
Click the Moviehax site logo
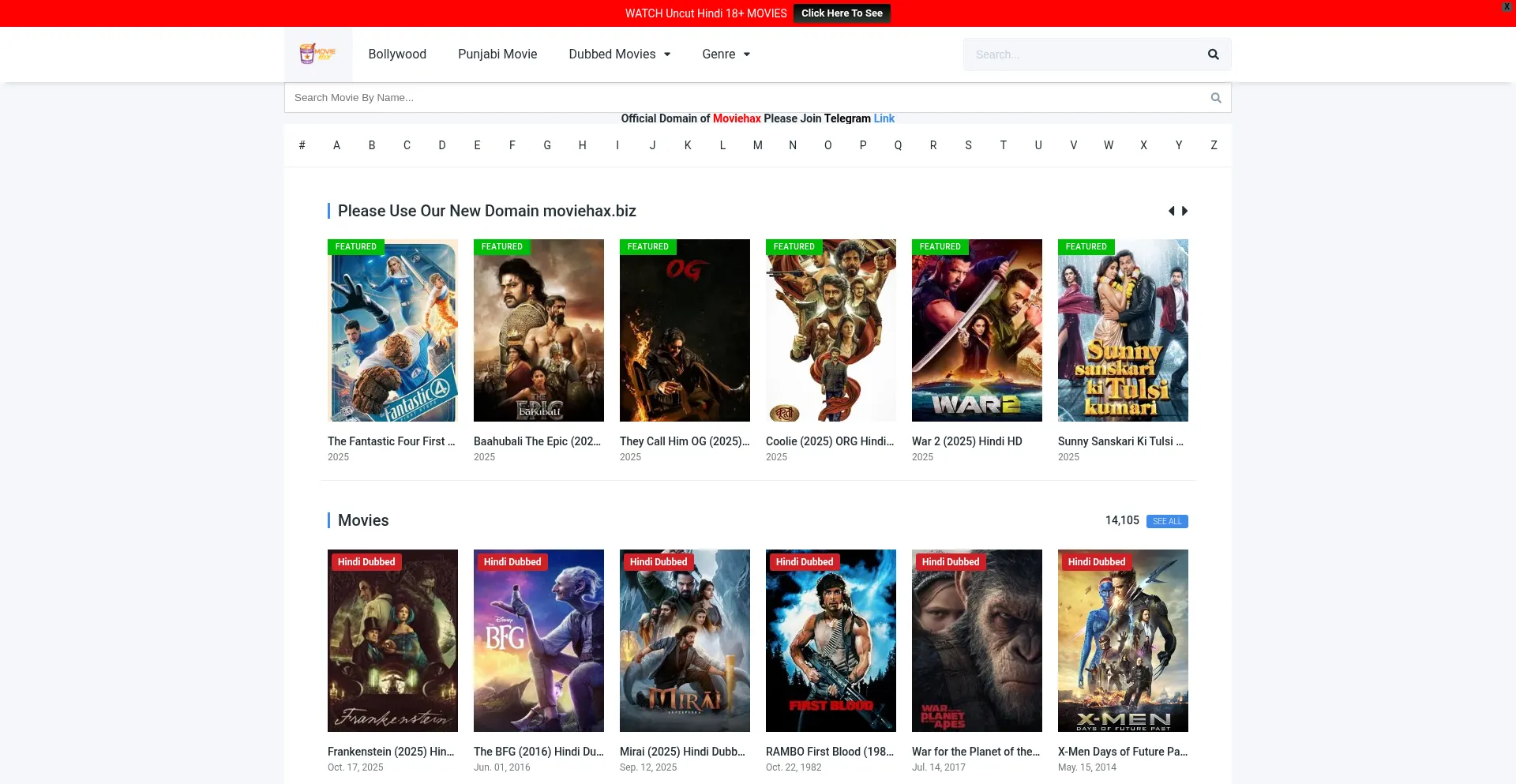point(318,54)
